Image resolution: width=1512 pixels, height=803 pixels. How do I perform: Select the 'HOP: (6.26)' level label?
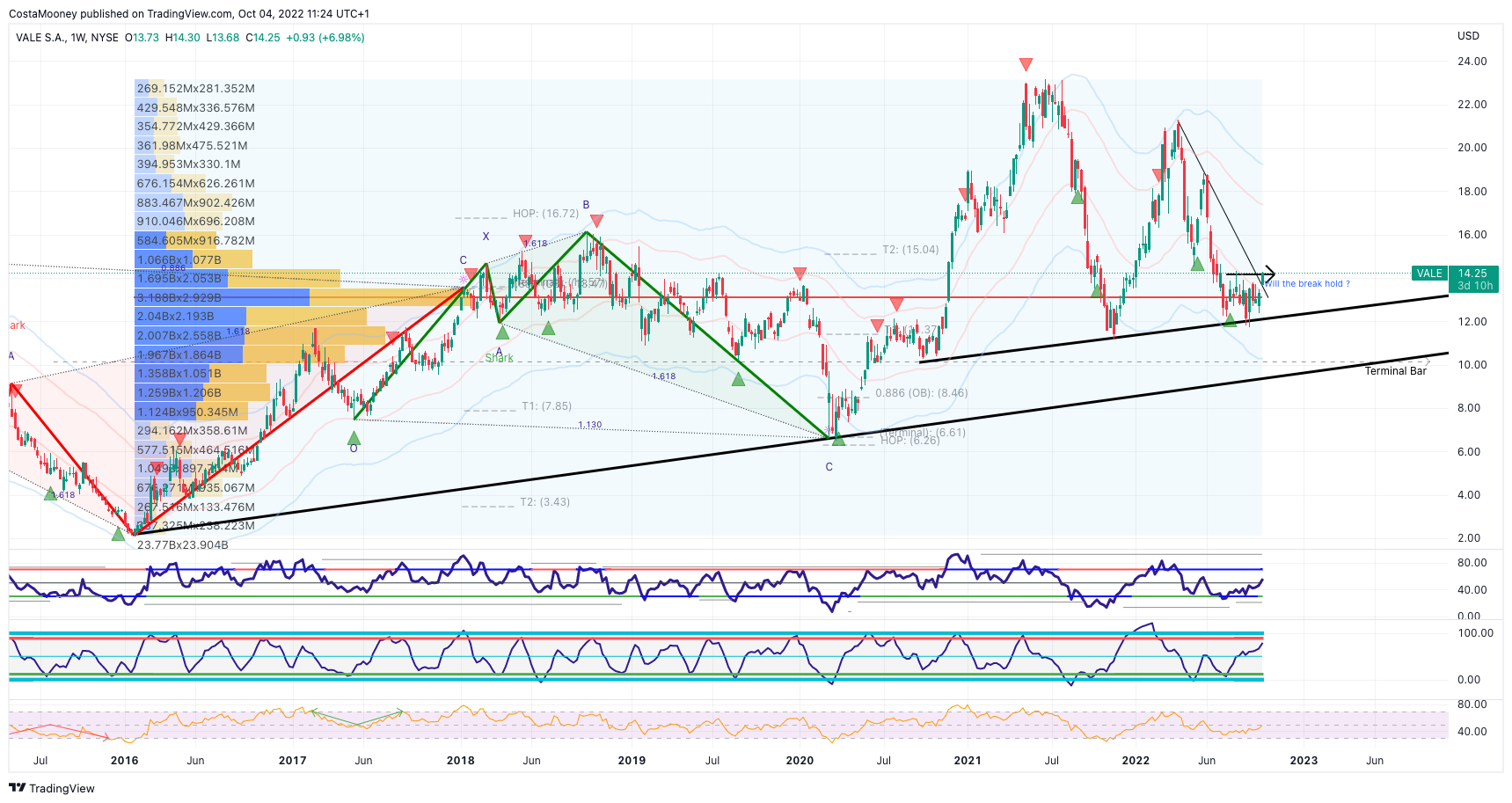click(x=909, y=441)
